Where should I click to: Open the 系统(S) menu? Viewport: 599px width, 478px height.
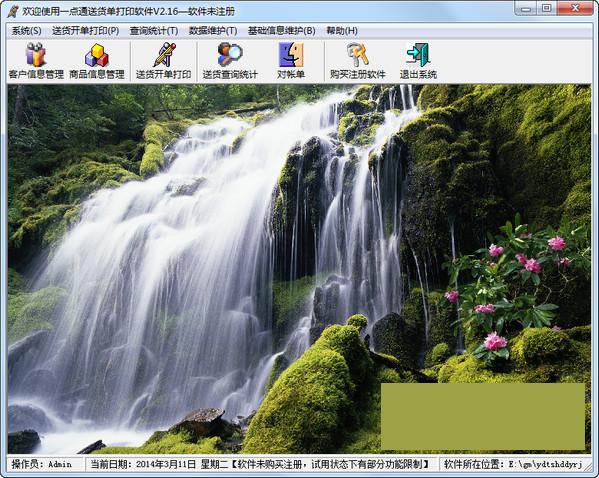(x=26, y=31)
